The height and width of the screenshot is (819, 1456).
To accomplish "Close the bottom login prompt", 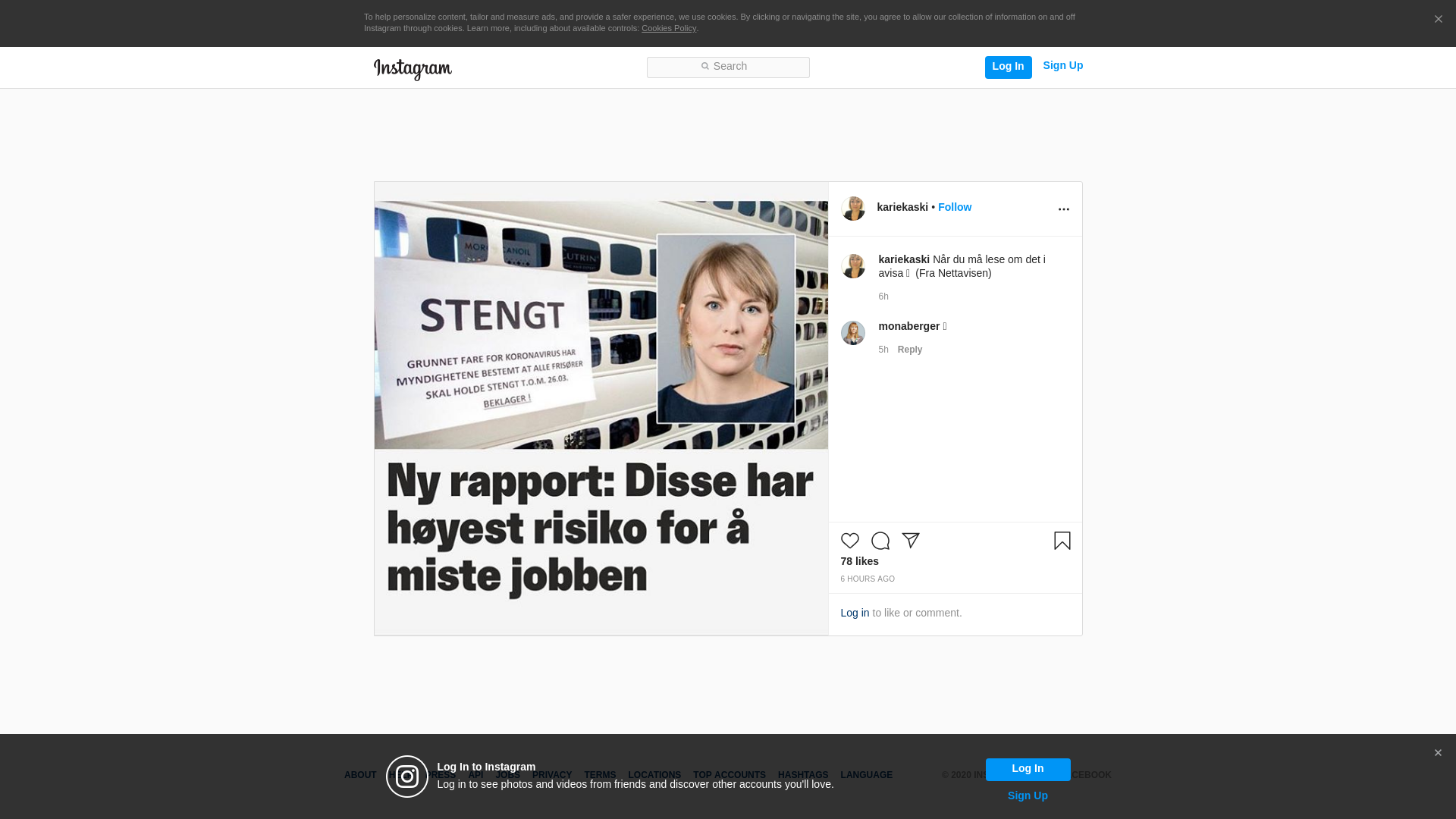I will pyautogui.click(x=1437, y=753).
